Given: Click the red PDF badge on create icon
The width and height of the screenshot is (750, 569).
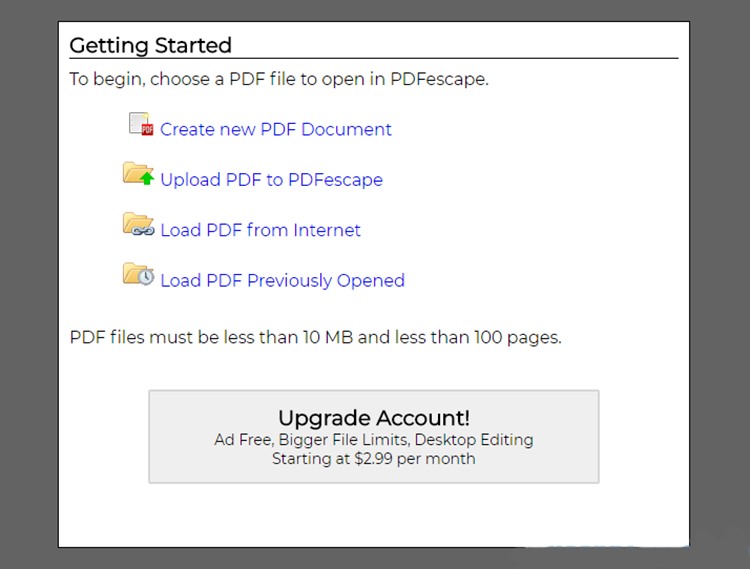Looking at the screenshot, I should coord(147,130).
